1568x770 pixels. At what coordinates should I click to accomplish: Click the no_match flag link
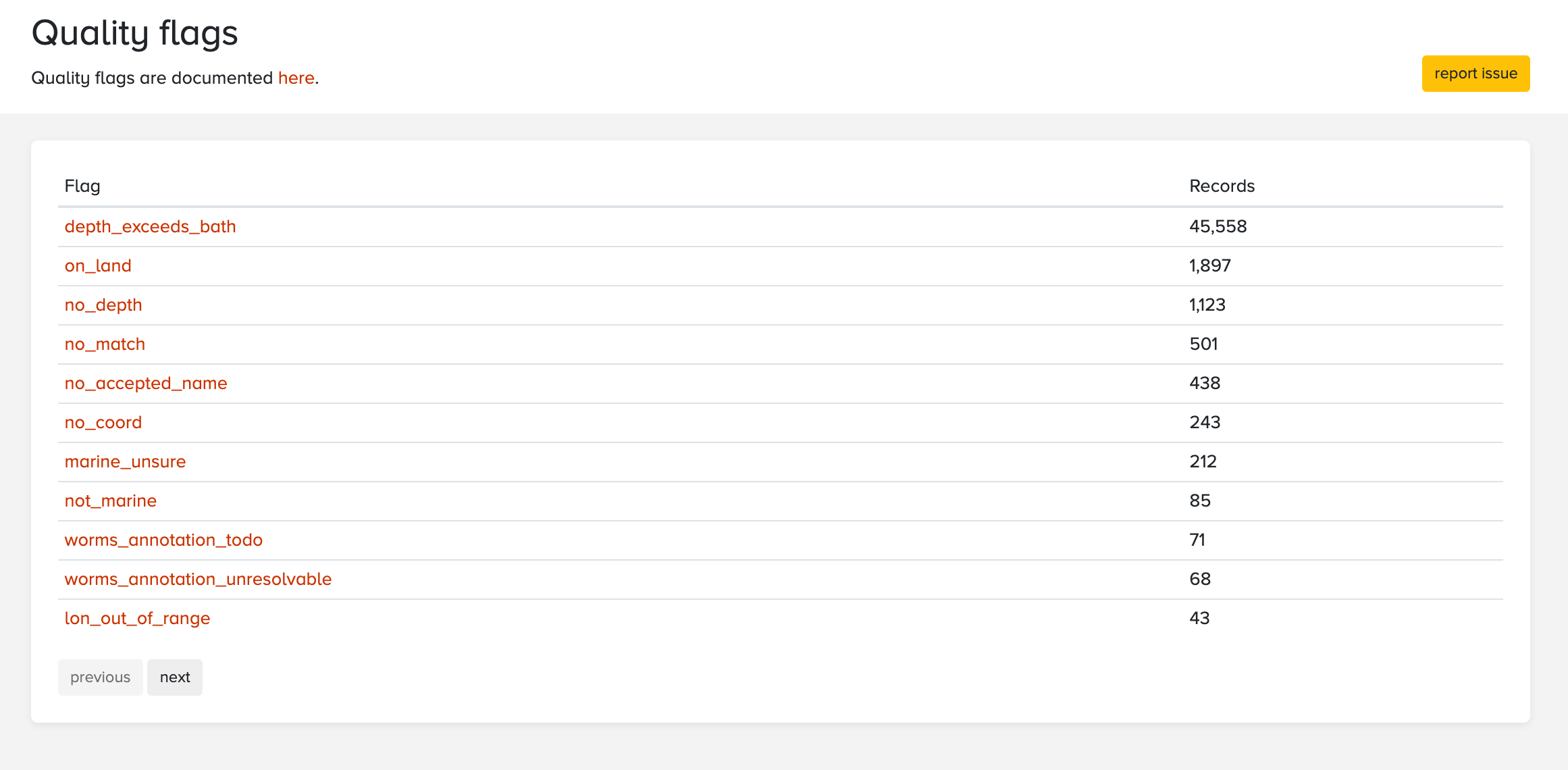(x=105, y=344)
